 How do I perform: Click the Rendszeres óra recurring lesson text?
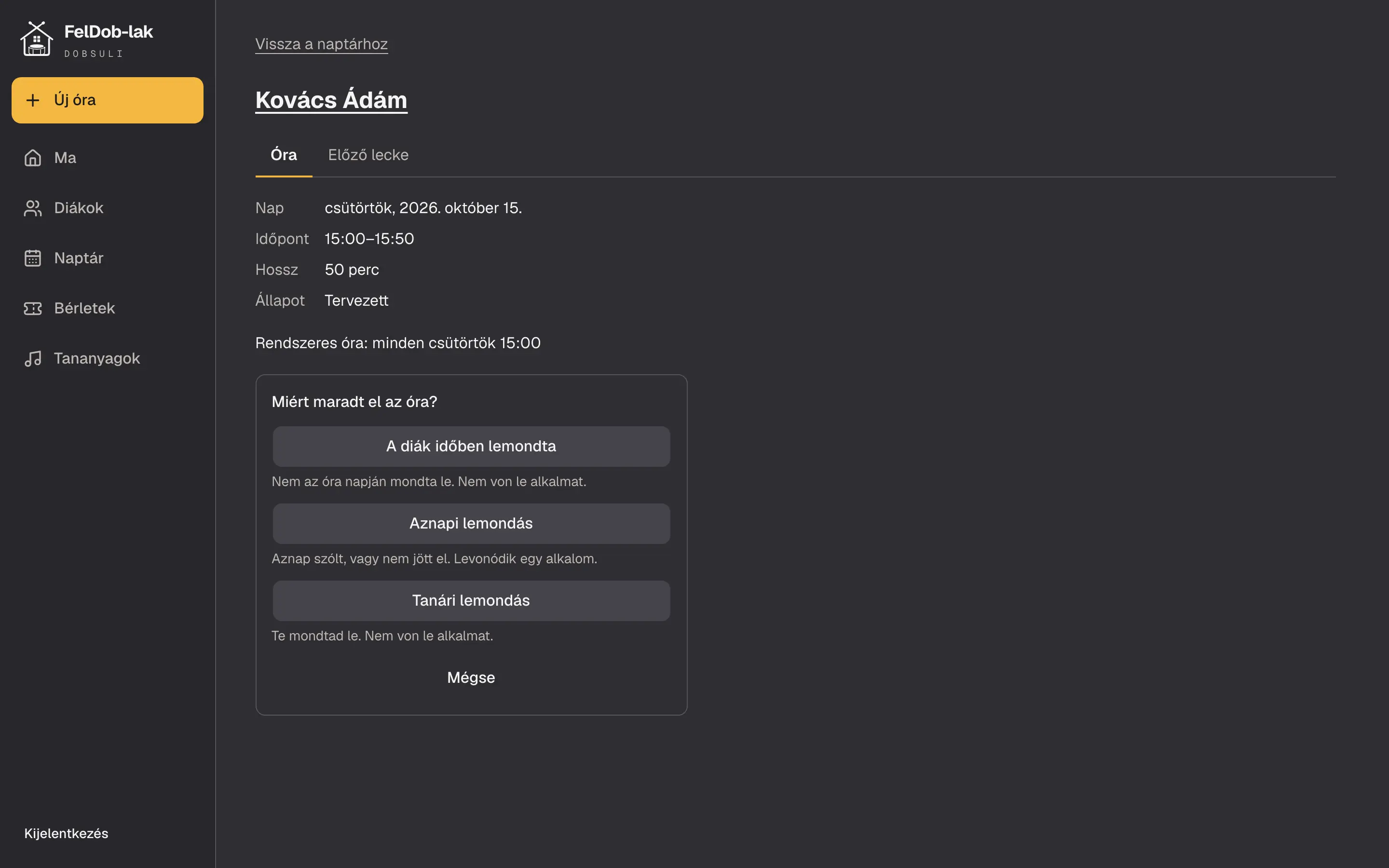(x=398, y=343)
